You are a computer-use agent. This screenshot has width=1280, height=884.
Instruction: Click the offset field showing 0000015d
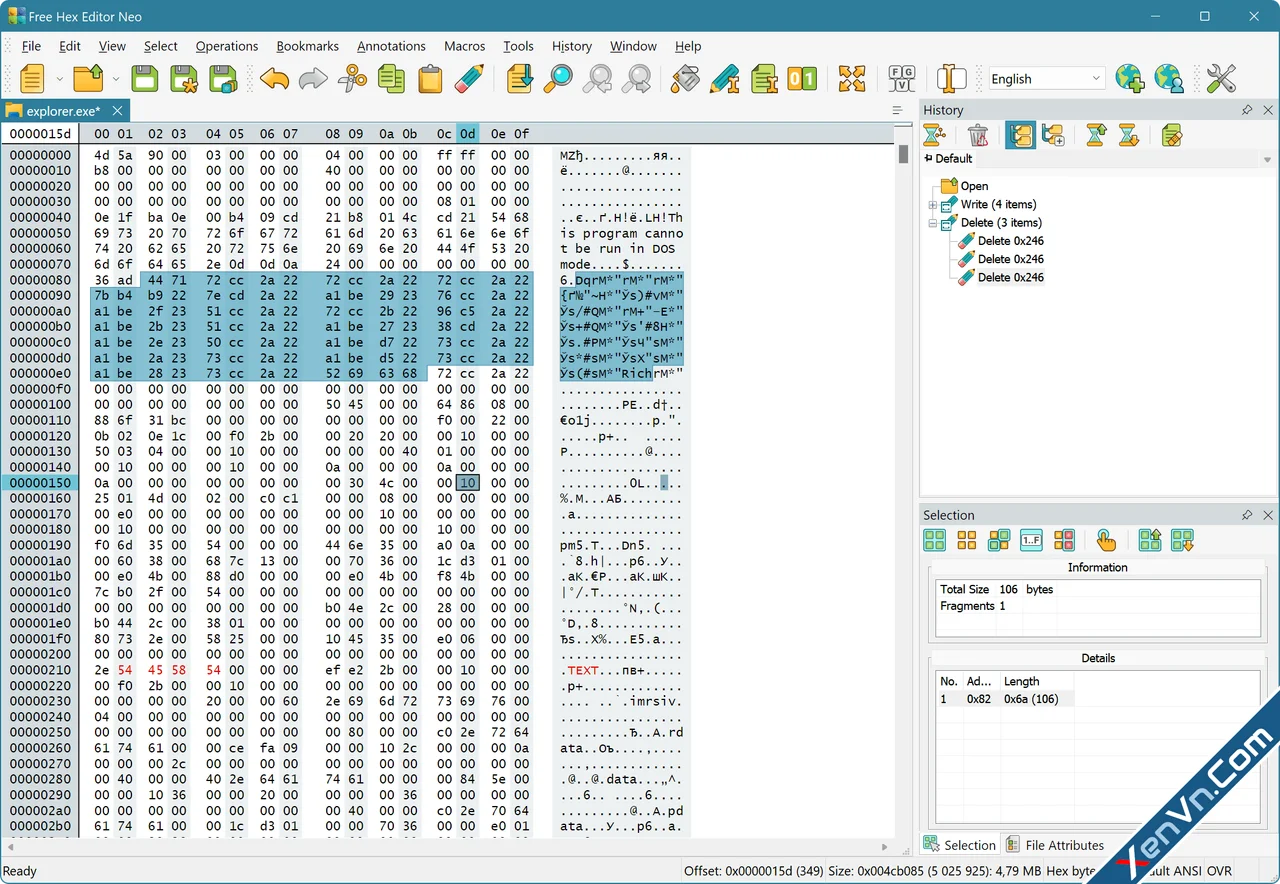[40, 134]
